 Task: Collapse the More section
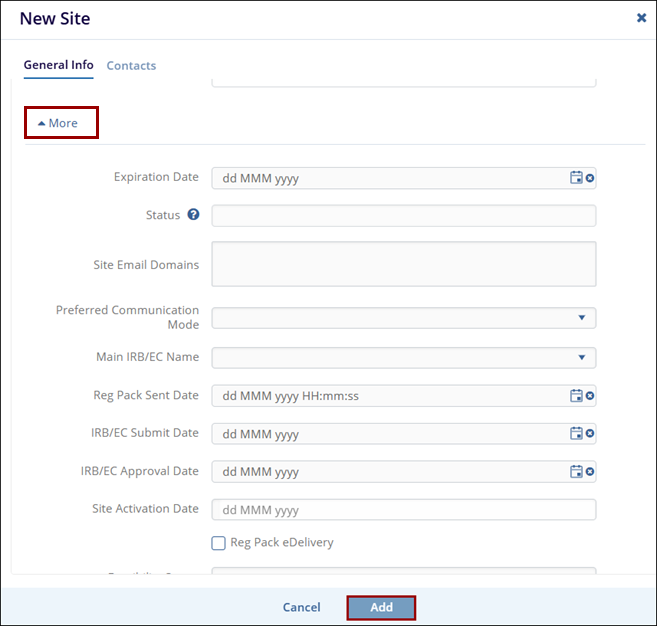(x=61, y=123)
